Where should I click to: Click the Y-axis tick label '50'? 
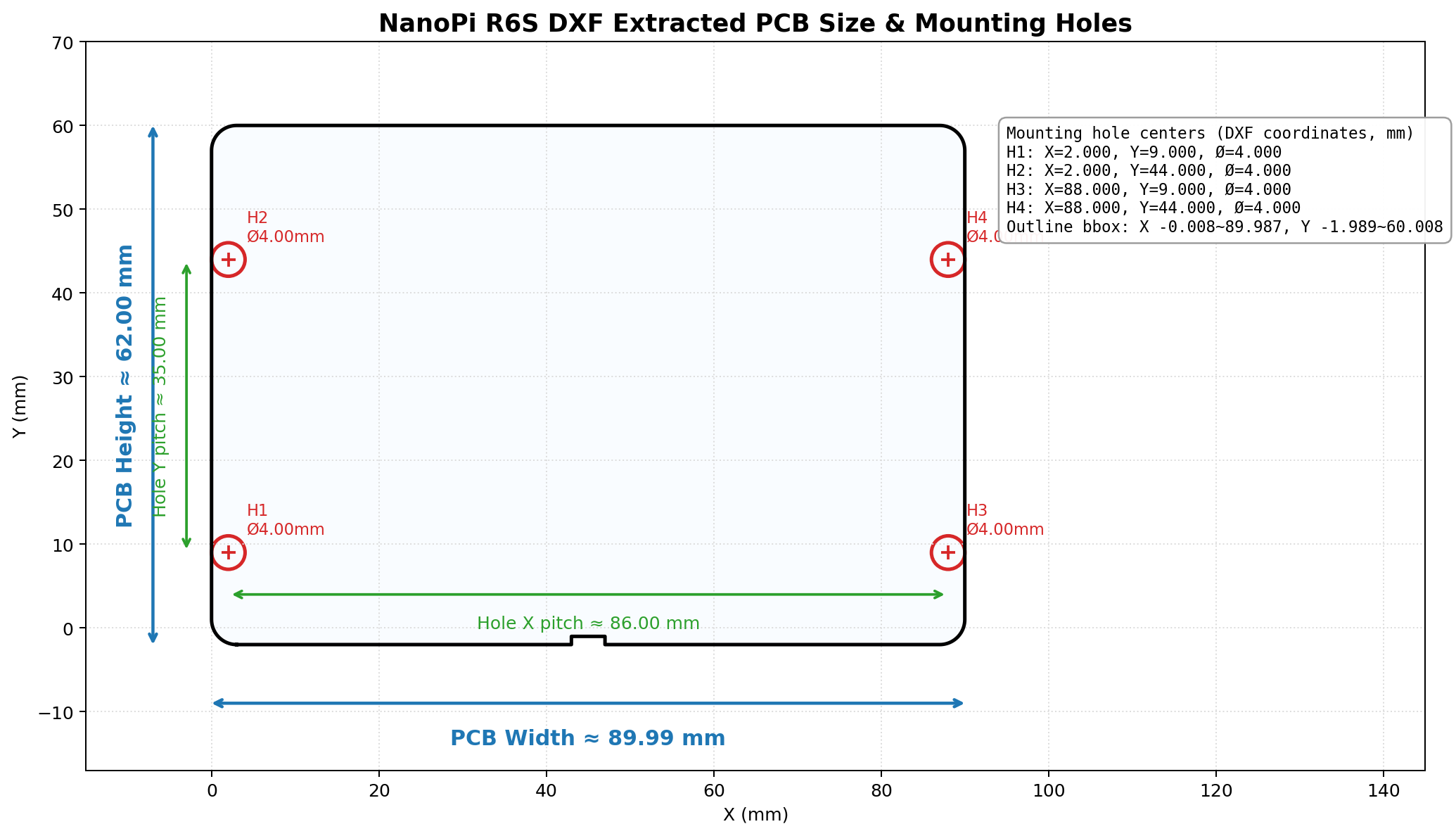tap(64, 210)
